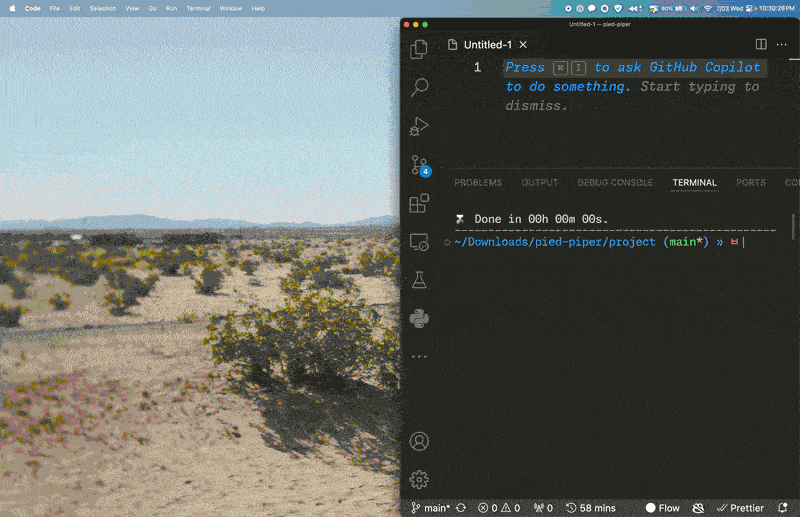Click in the terminal prompt line
Image resolution: width=800 pixels, height=517 pixels.
(x=600, y=242)
